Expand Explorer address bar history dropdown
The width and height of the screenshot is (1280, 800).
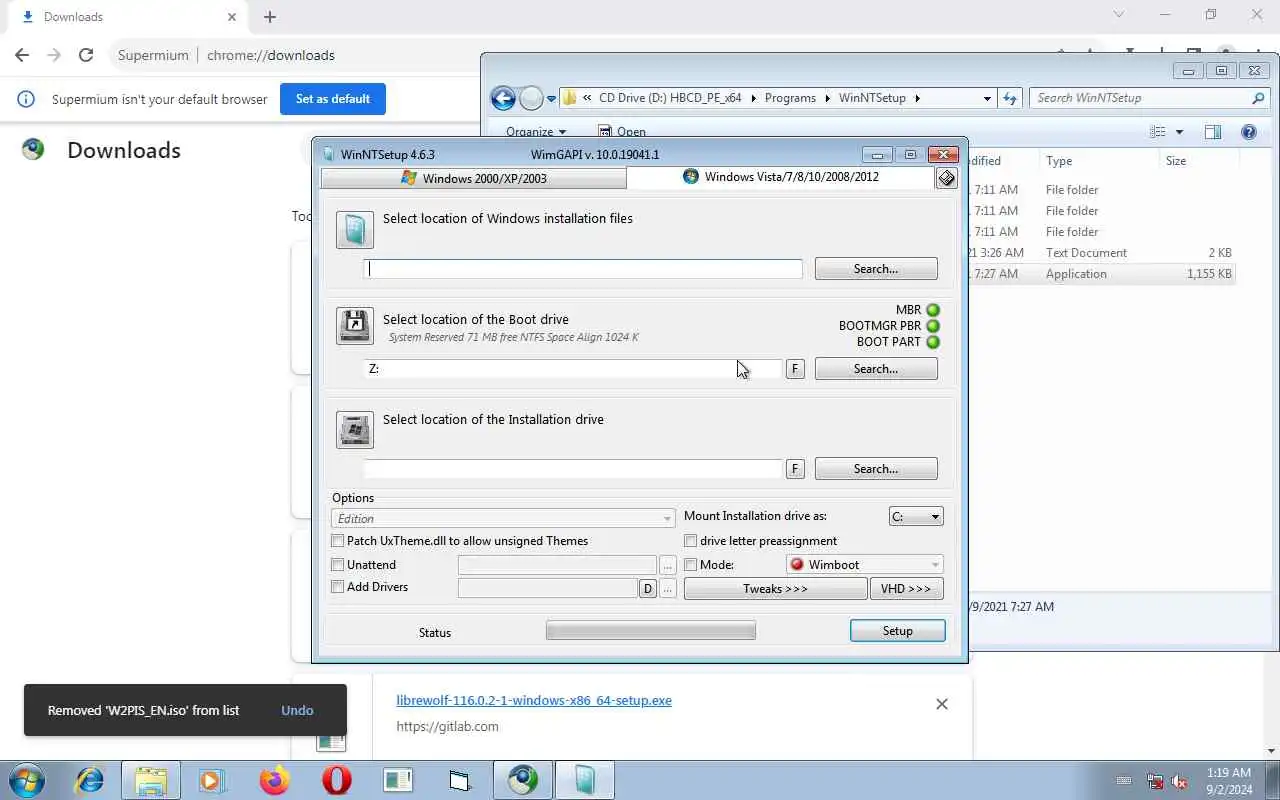pos(987,98)
